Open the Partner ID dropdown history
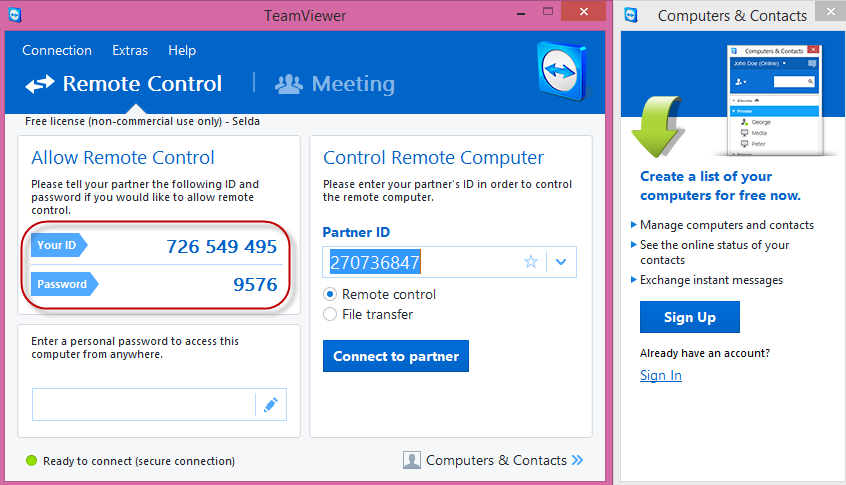Viewport: 846px width, 485px height. (561, 262)
